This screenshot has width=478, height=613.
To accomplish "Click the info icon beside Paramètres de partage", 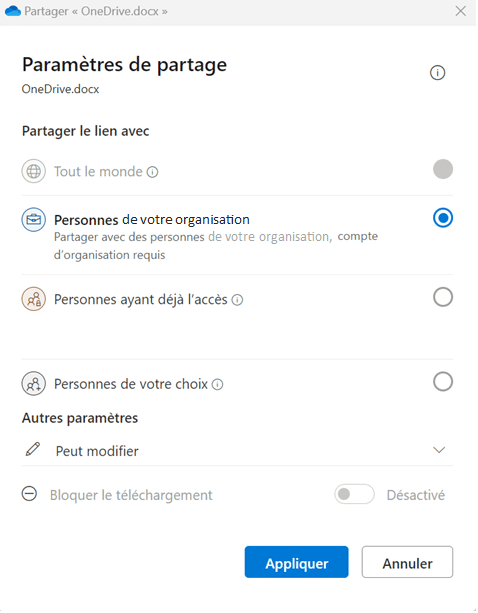I will coord(437,73).
